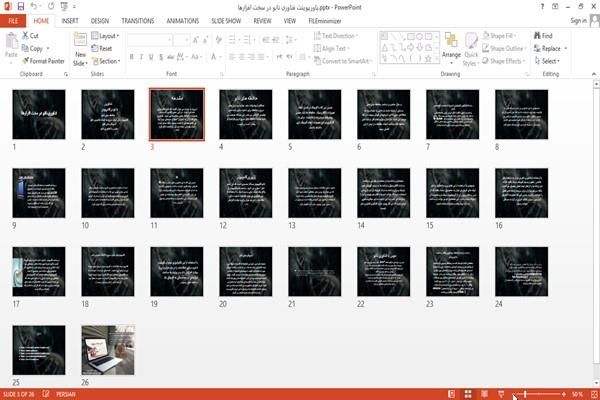Clear all formatting icon
Viewport: 600px width, 400px height.
[x=218, y=40]
